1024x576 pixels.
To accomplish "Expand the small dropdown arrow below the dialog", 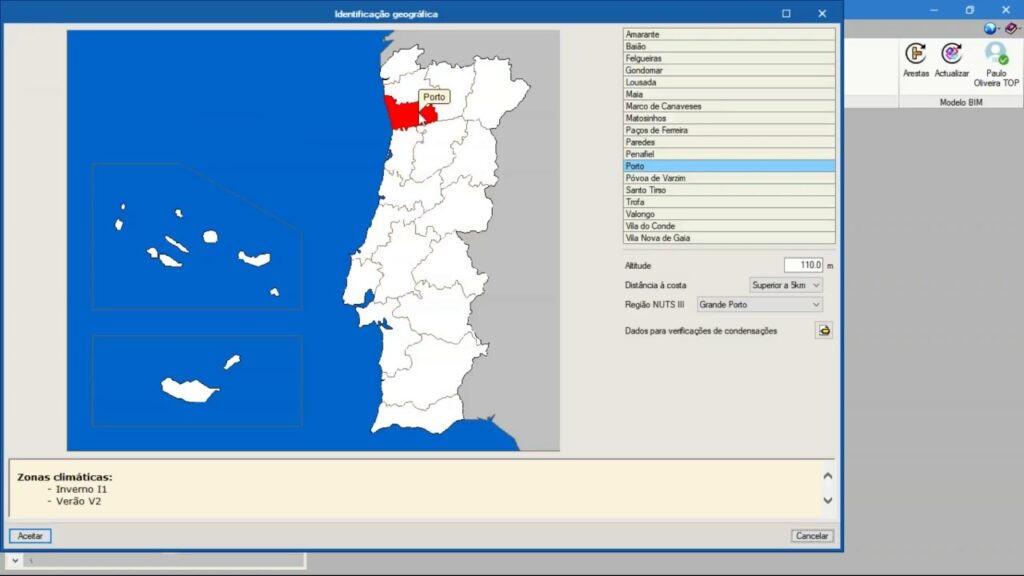I will [x=15, y=561].
